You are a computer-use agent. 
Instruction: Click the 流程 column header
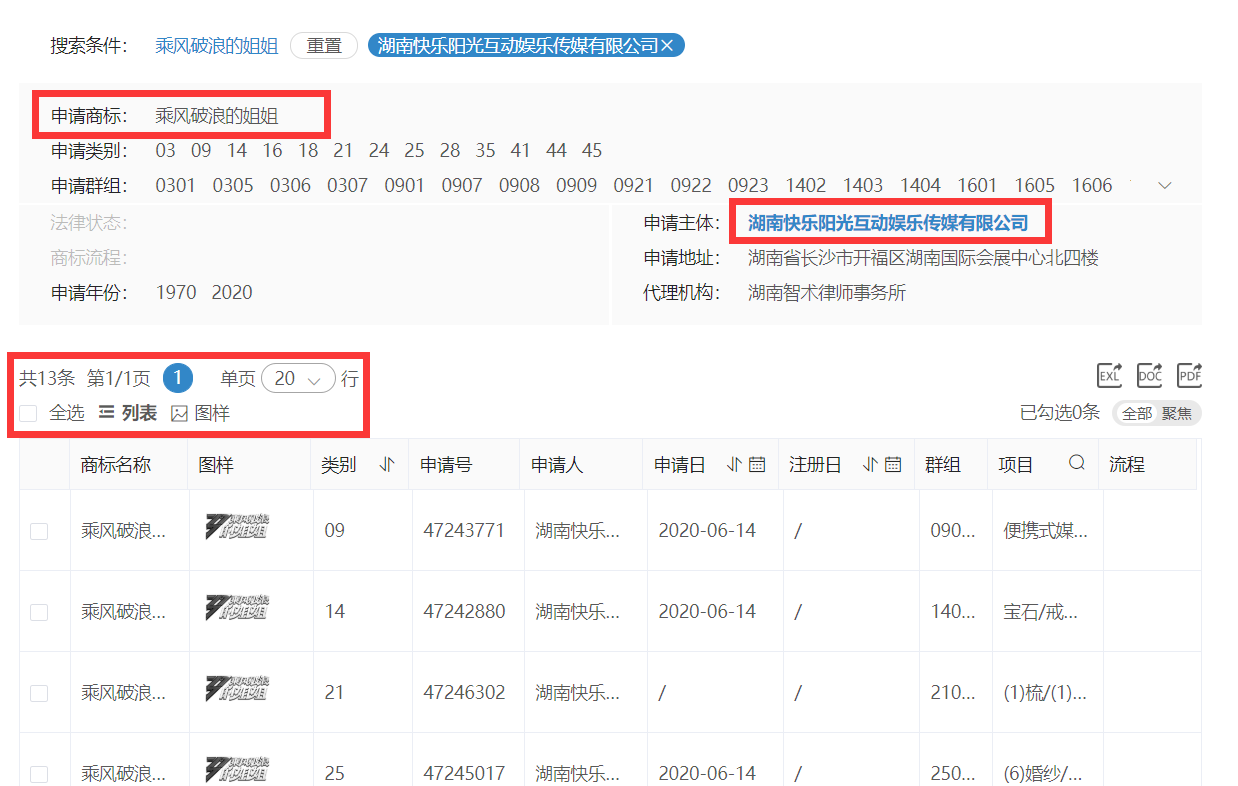tap(1127, 464)
